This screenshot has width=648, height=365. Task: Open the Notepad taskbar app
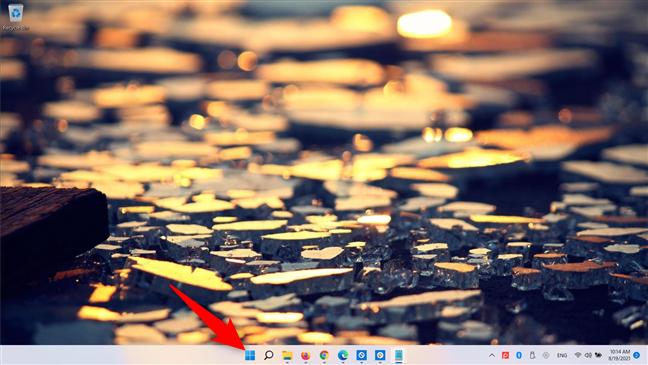[398, 355]
